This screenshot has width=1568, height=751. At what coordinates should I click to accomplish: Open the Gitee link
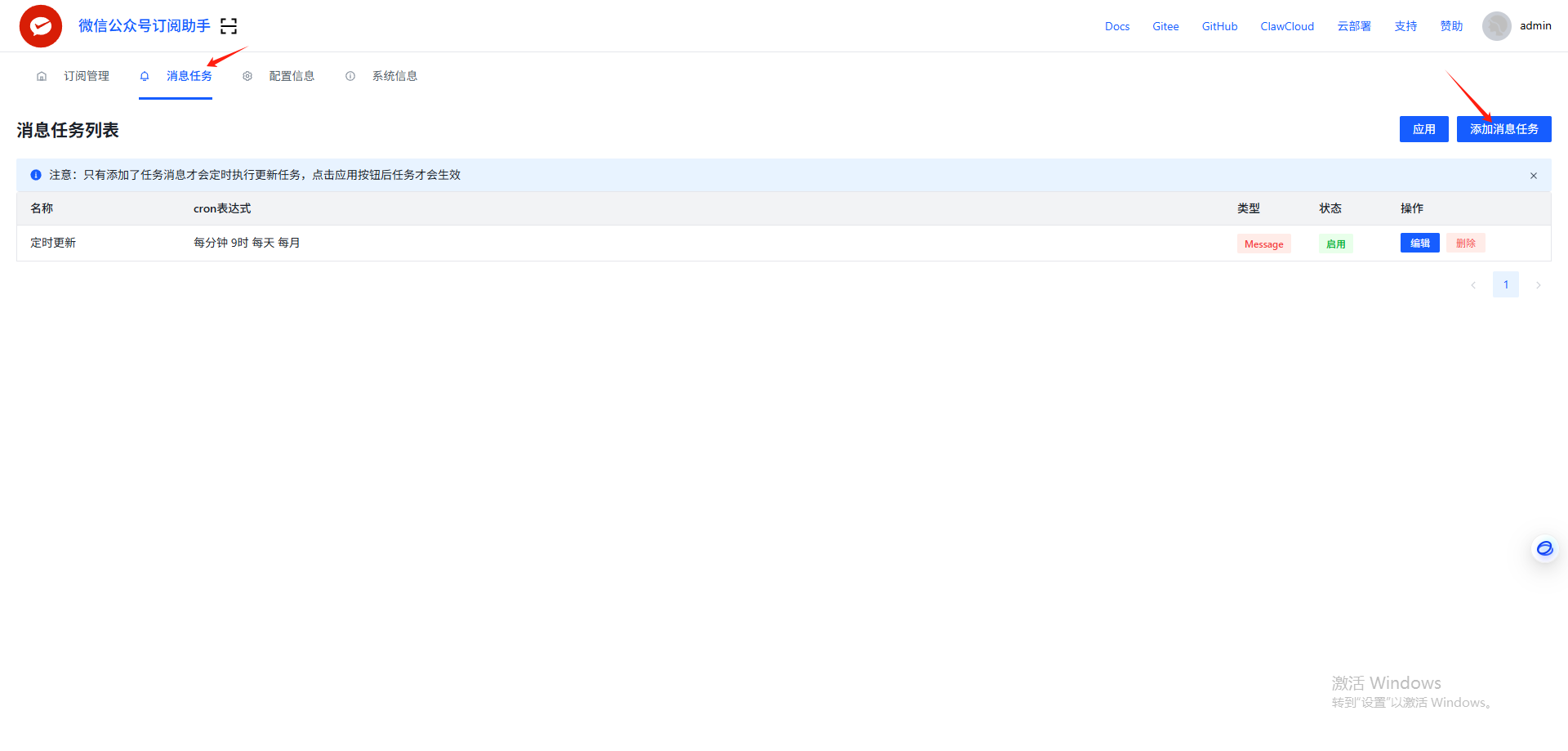pos(1165,26)
